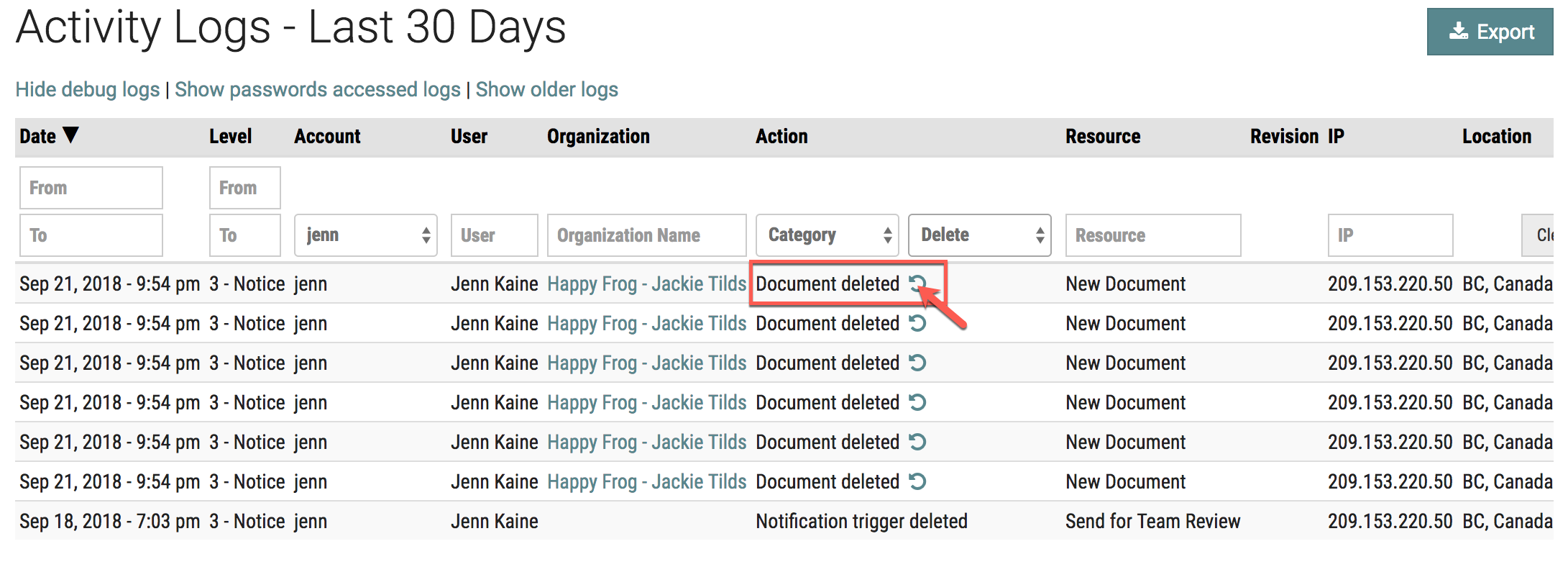Click the restore icon on the fourth deleted document log
Screen dimensions: 1568x567
918,402
